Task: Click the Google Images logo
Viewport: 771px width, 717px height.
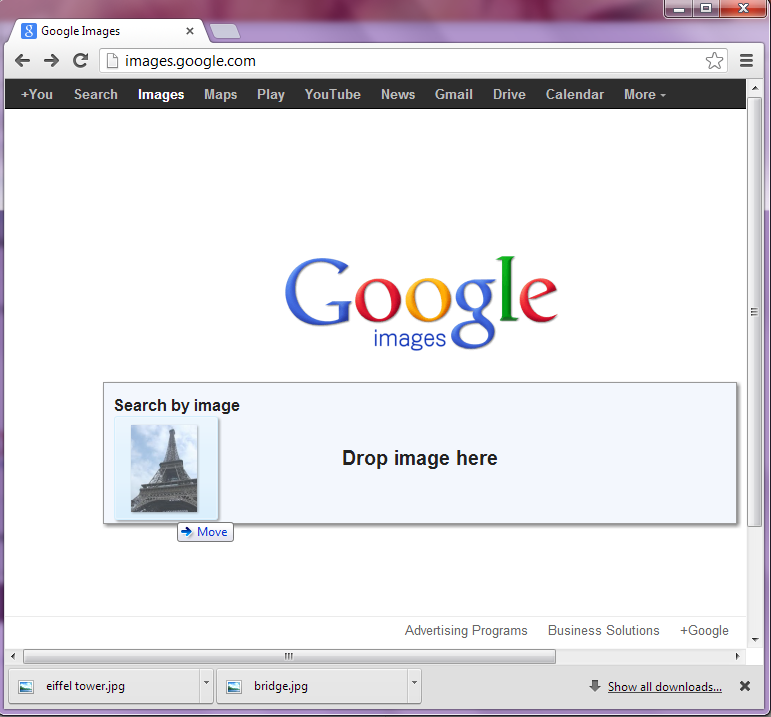Action: pos(421,302)
